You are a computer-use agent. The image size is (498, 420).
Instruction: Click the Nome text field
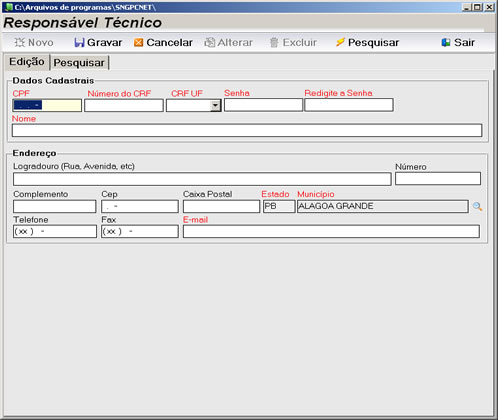click(x=247, y=130)
